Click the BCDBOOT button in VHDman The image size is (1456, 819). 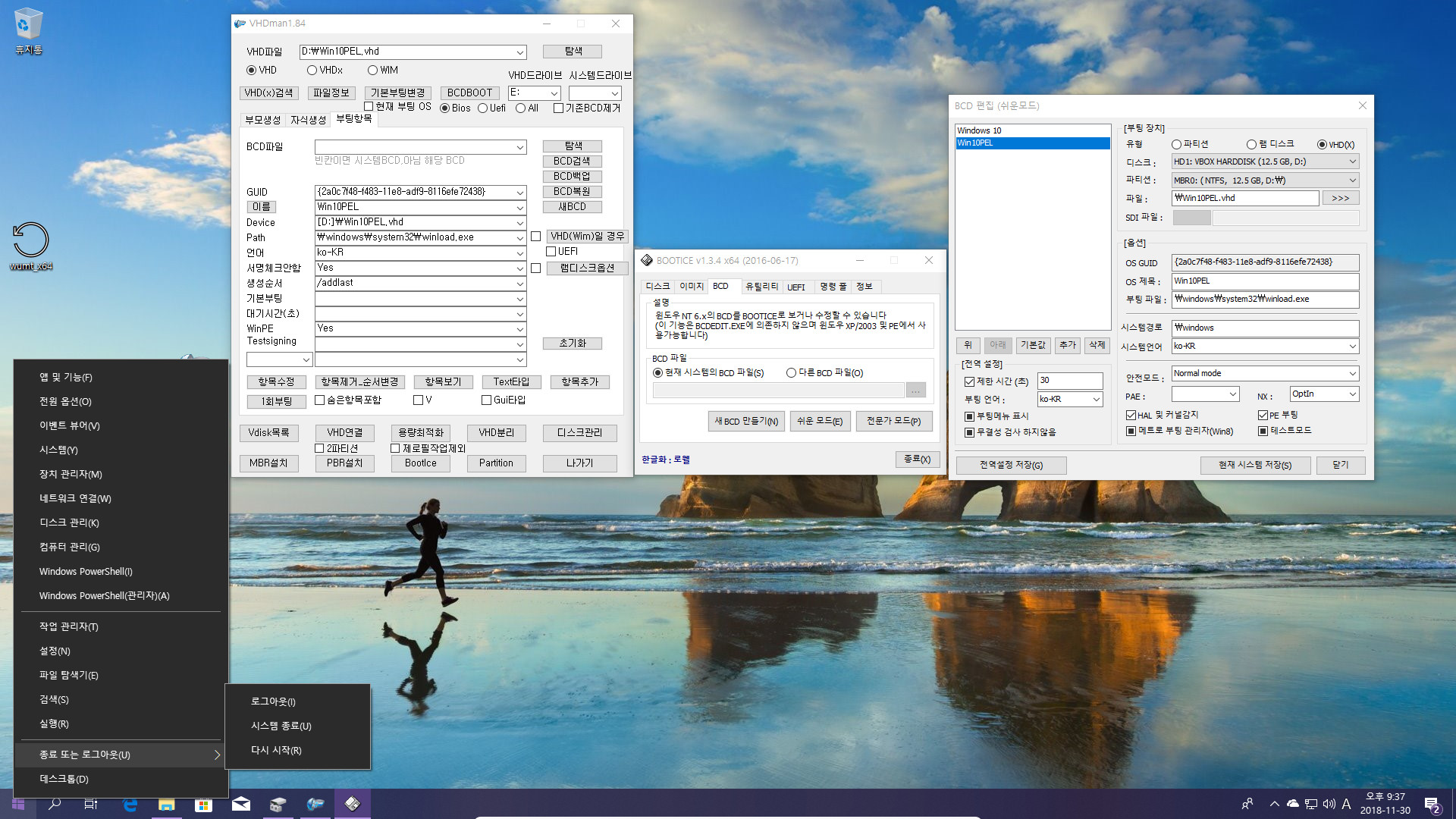click(x=469, y=93)
